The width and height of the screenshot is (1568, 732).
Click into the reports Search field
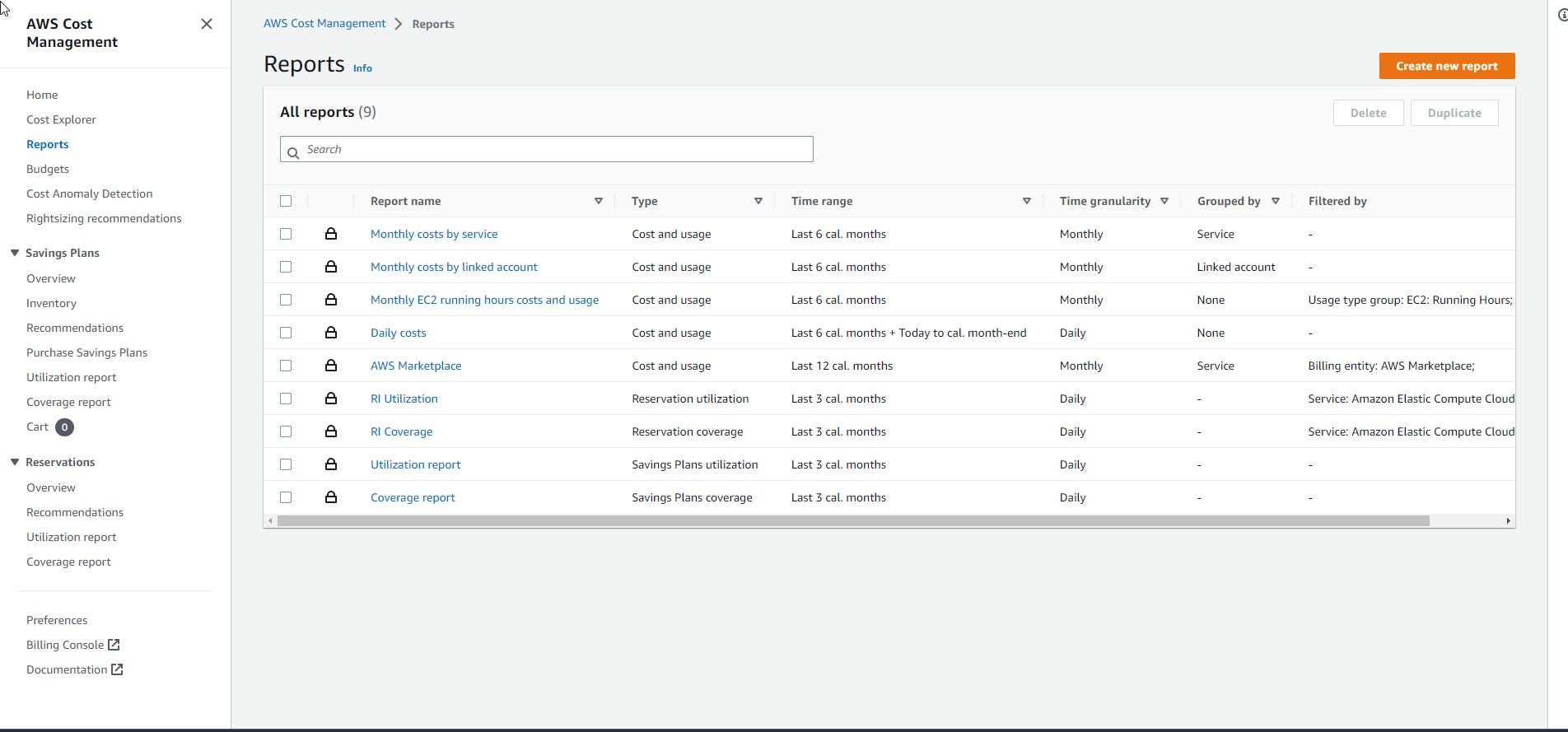547,149
